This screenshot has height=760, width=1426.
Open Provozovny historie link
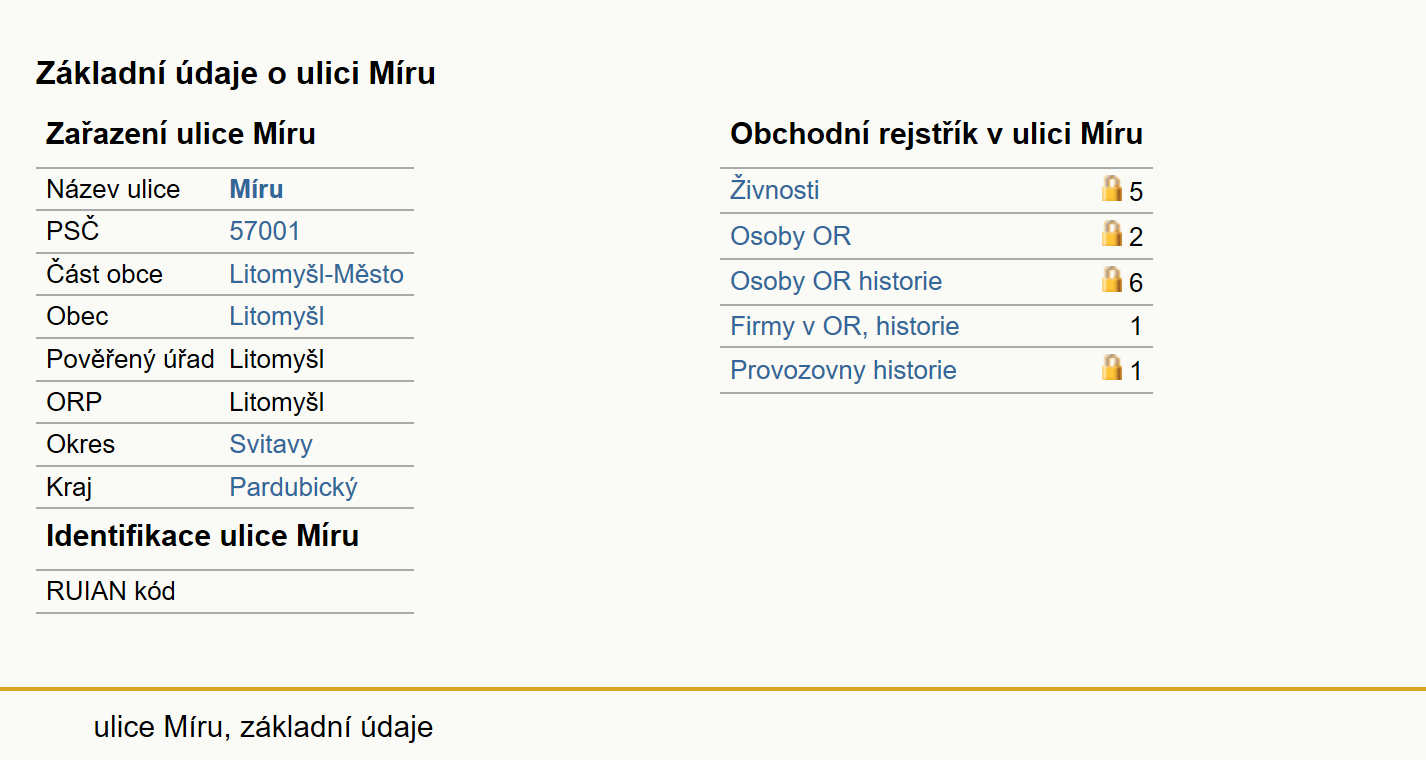(x=843, y=370)
